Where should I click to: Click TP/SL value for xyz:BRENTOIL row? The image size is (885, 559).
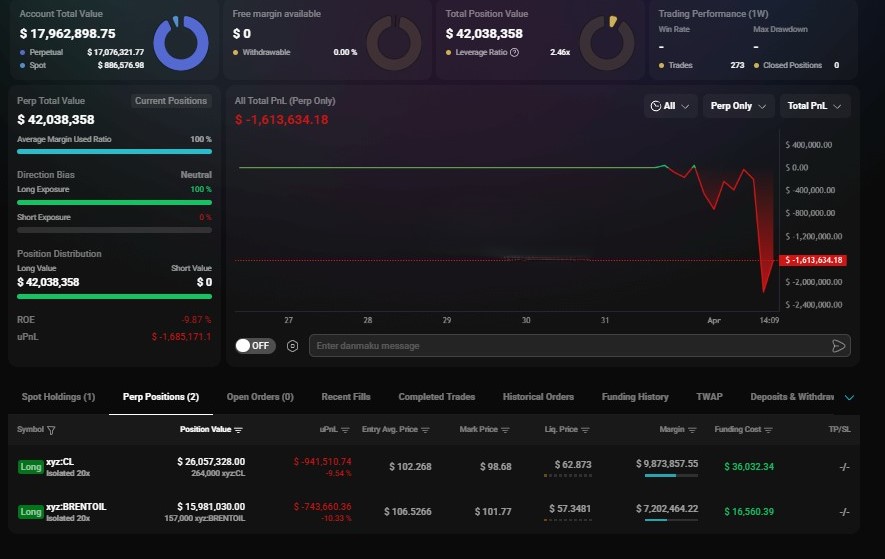point(844,512)
